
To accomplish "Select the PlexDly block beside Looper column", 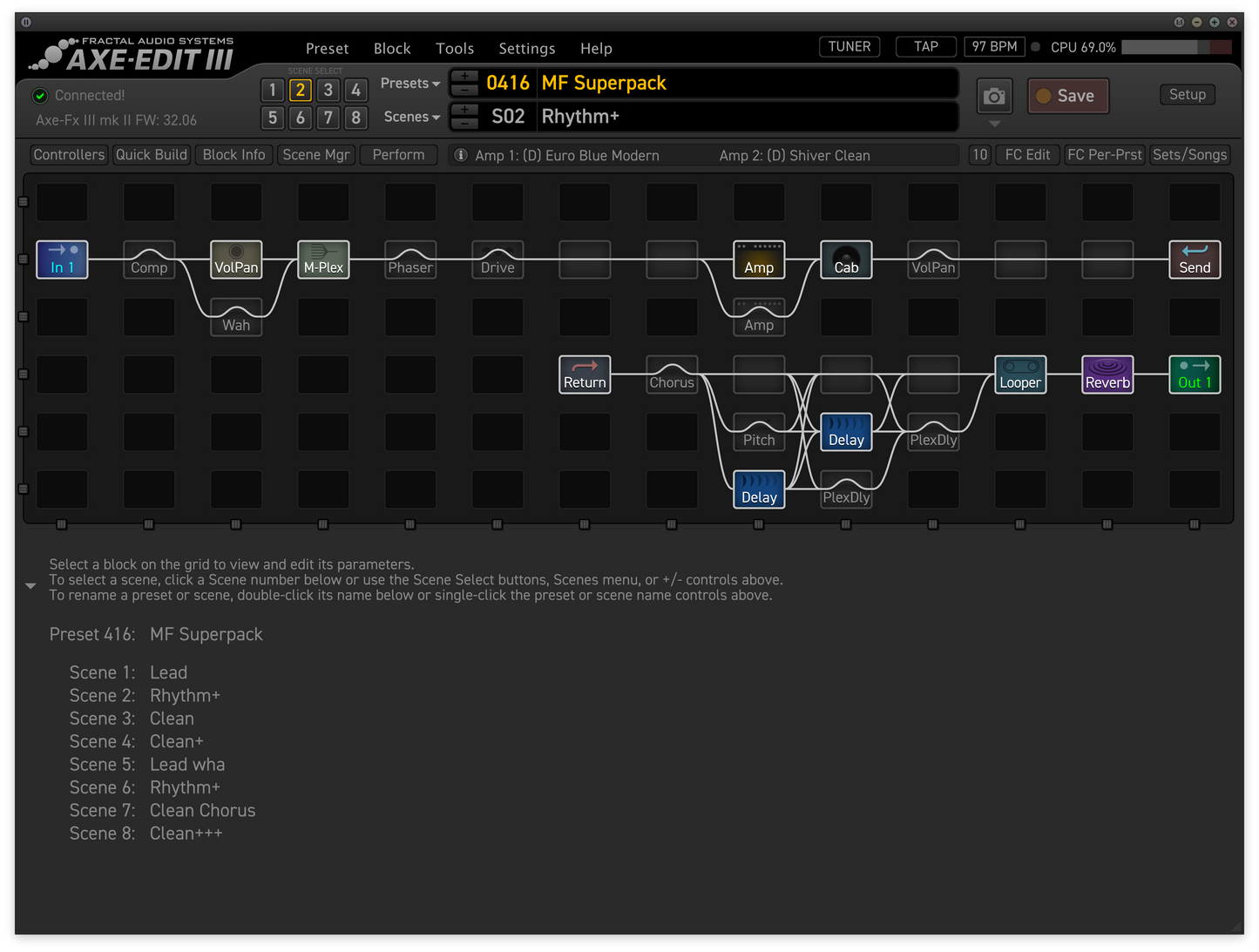I will point(933,432).
